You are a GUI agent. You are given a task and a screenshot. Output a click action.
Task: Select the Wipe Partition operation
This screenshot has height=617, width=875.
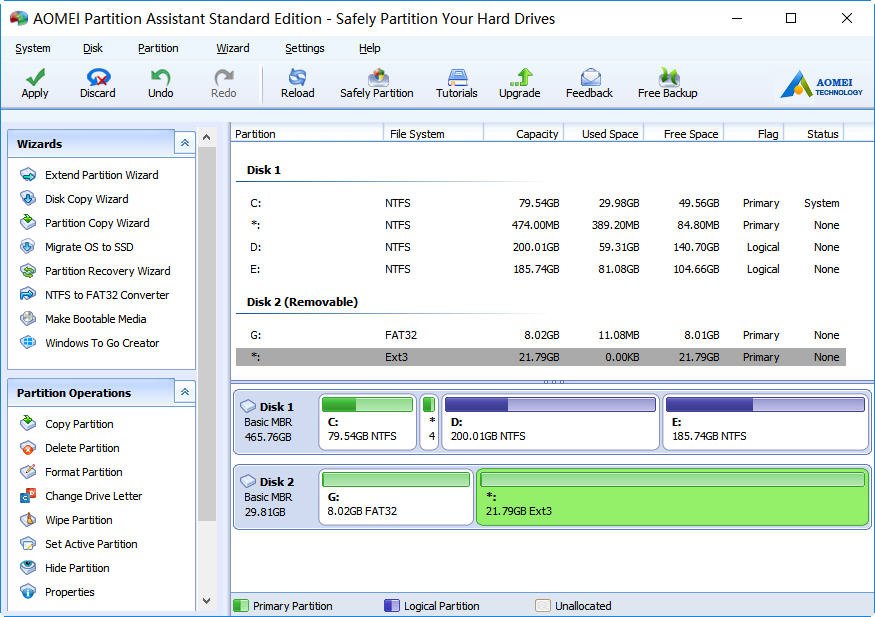(66, 520)
